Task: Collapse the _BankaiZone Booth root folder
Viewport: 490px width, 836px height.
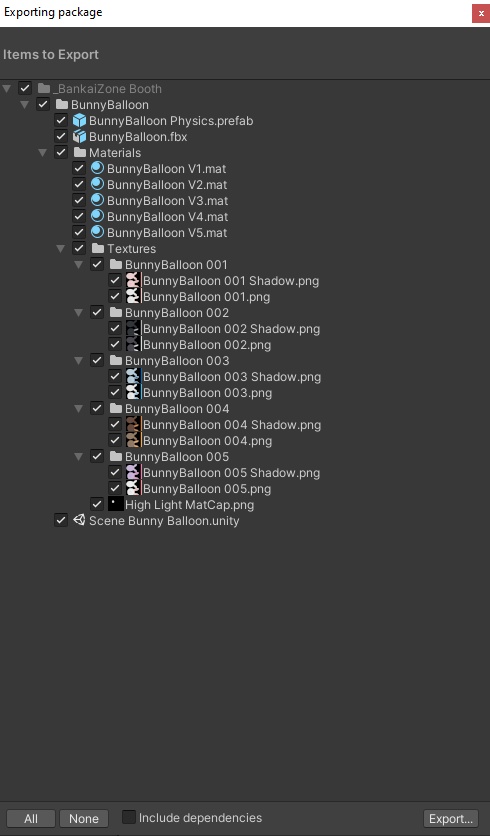Action: [x=7, y=89]
